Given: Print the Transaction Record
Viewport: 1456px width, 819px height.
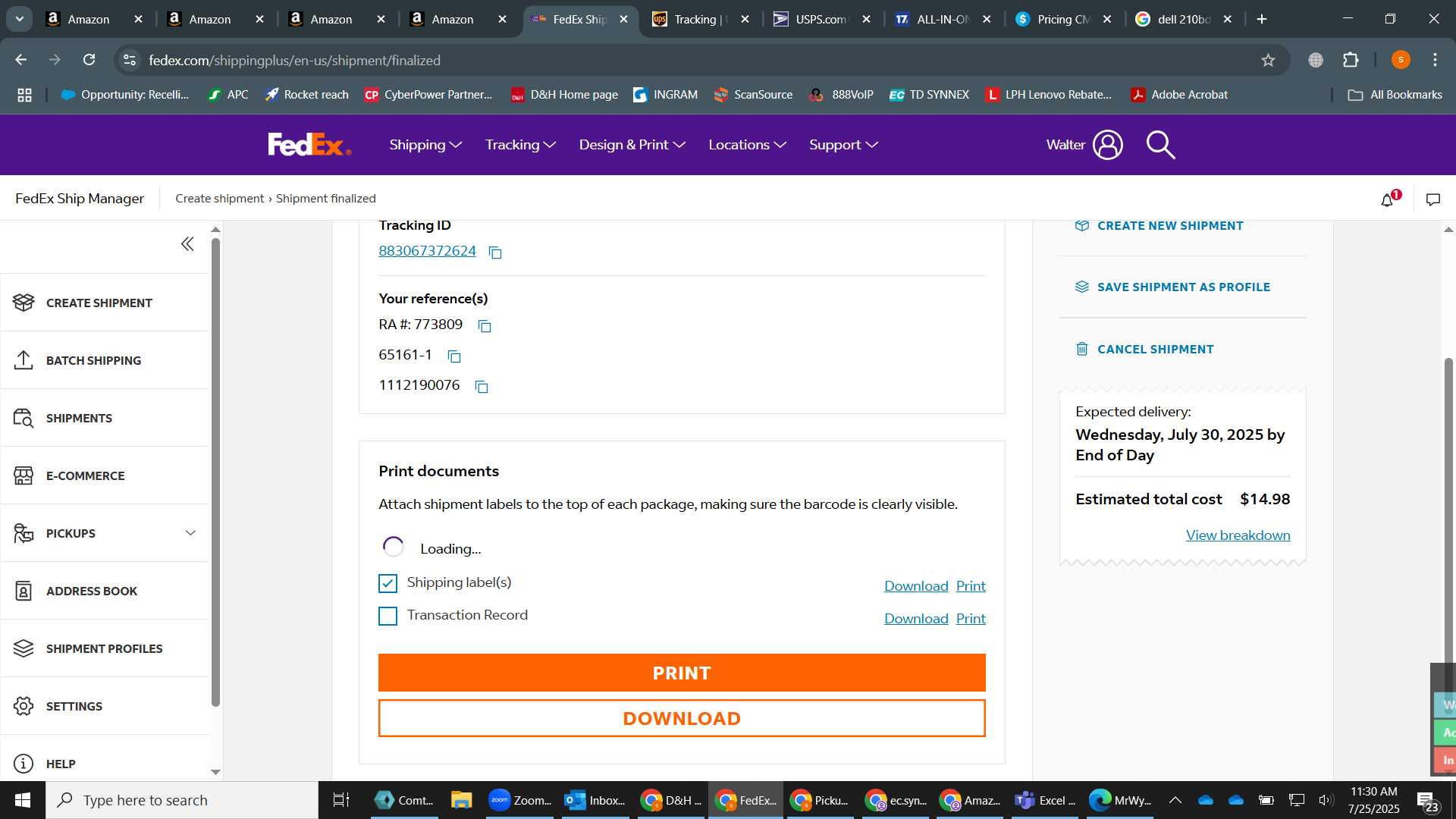Looking at the screenshot, I should click(x=971, y=619).
